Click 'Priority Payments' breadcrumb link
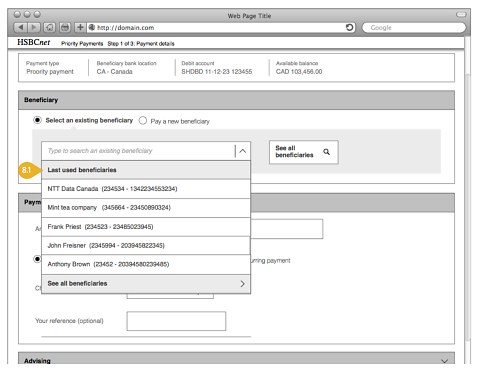Viewport: 479px width, 377px height. click(x=82, y=44)
